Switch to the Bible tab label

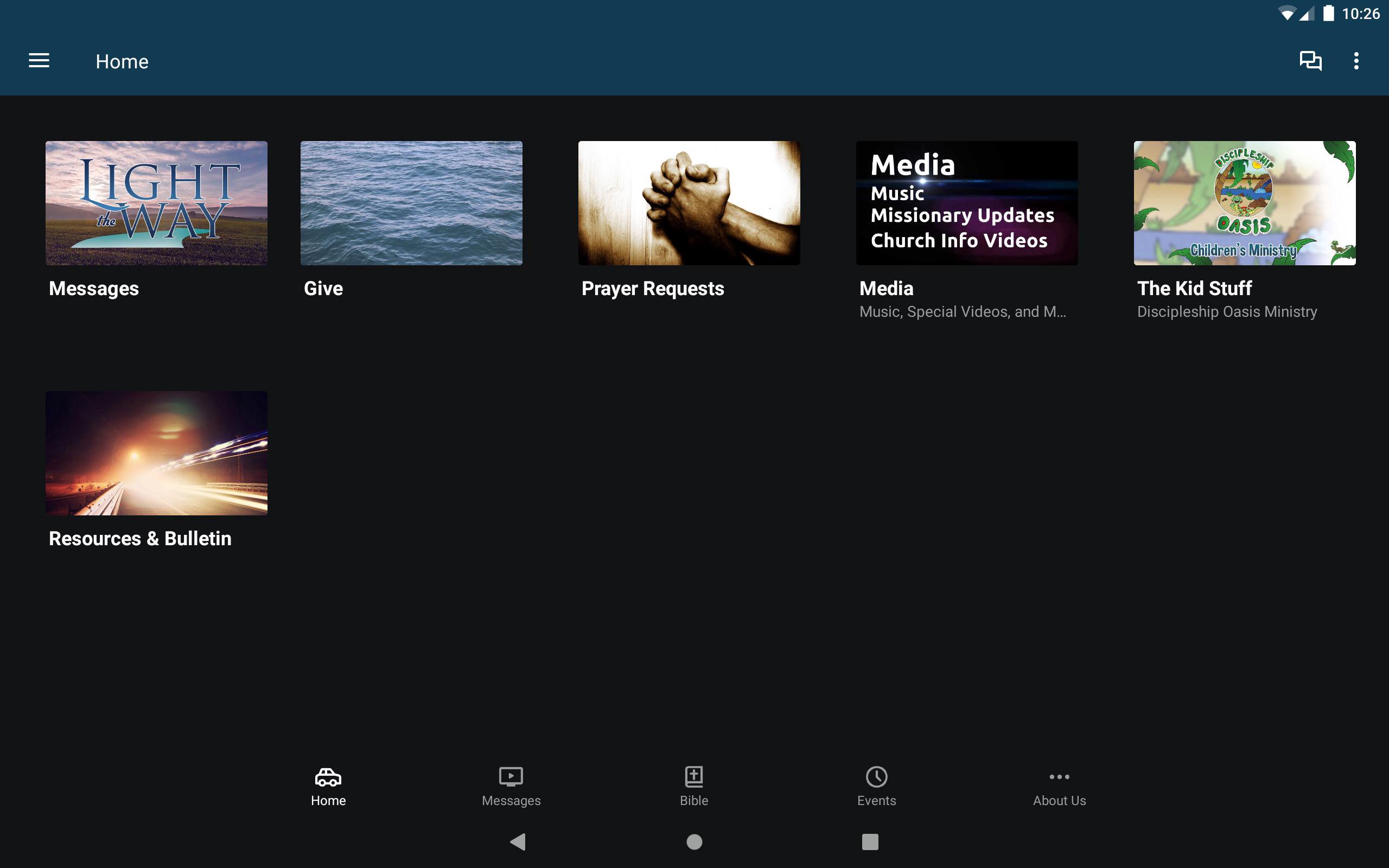coord(694,800)
